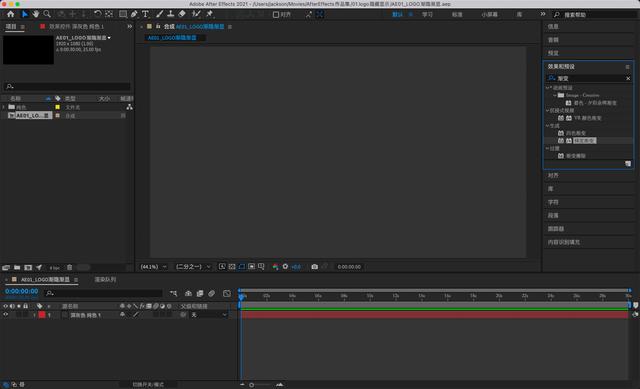Expand the folder row in Project panel
This screenshot has height=389, width=640.
coord(4,107)
